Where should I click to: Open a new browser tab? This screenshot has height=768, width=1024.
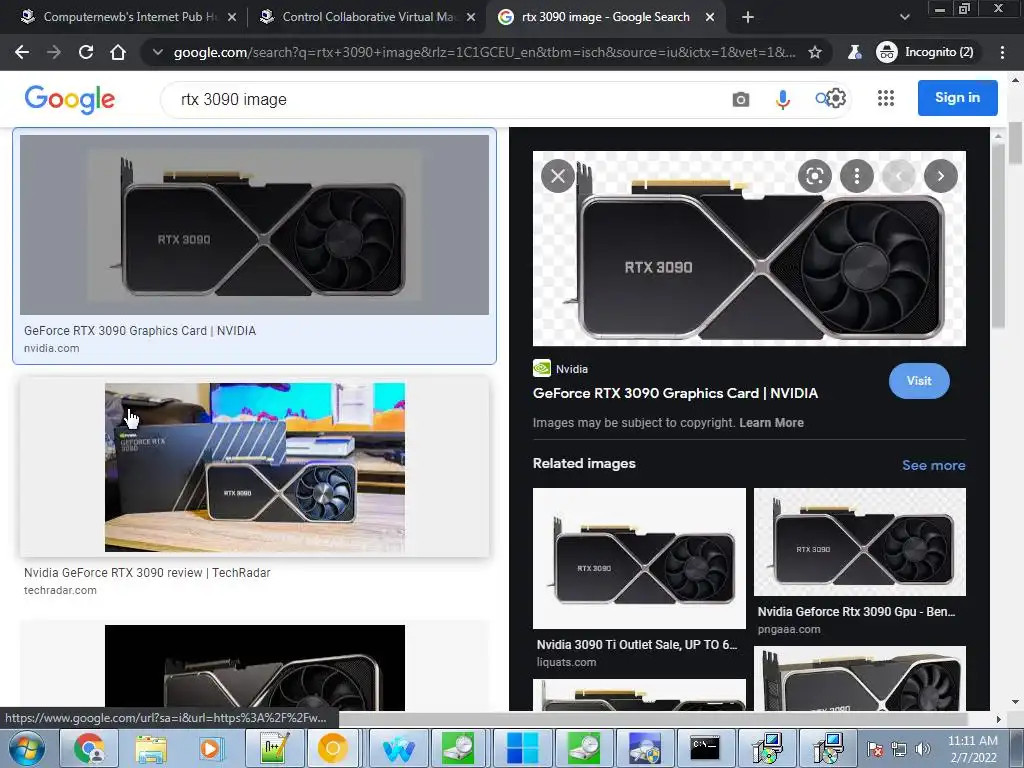[748, 17]
